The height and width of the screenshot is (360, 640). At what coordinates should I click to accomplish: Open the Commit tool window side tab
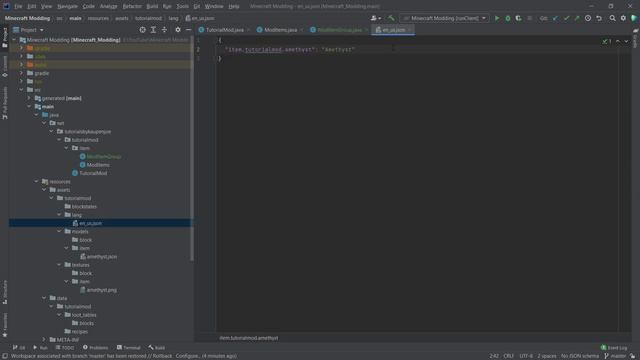coord(4,67)
